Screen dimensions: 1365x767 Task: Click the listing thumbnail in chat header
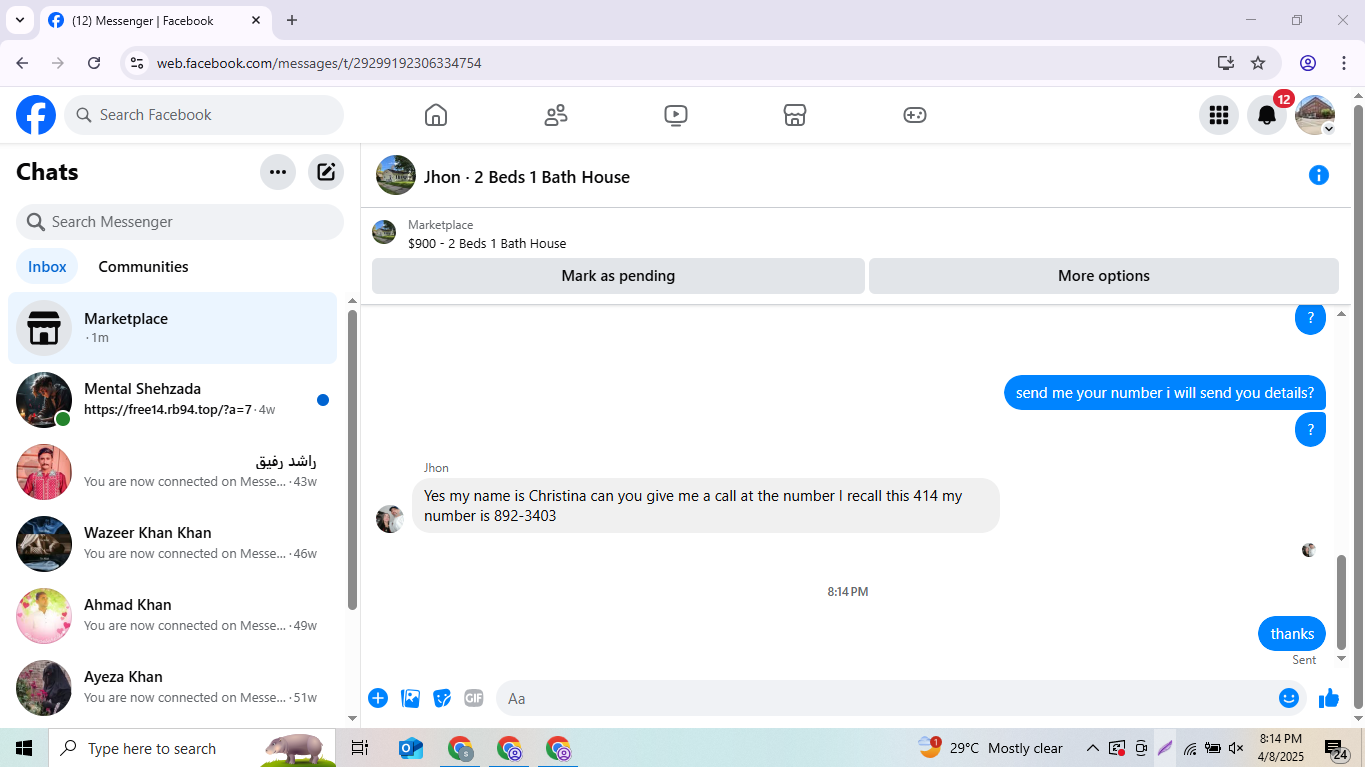pyautogui.click(x=396, y=175)
